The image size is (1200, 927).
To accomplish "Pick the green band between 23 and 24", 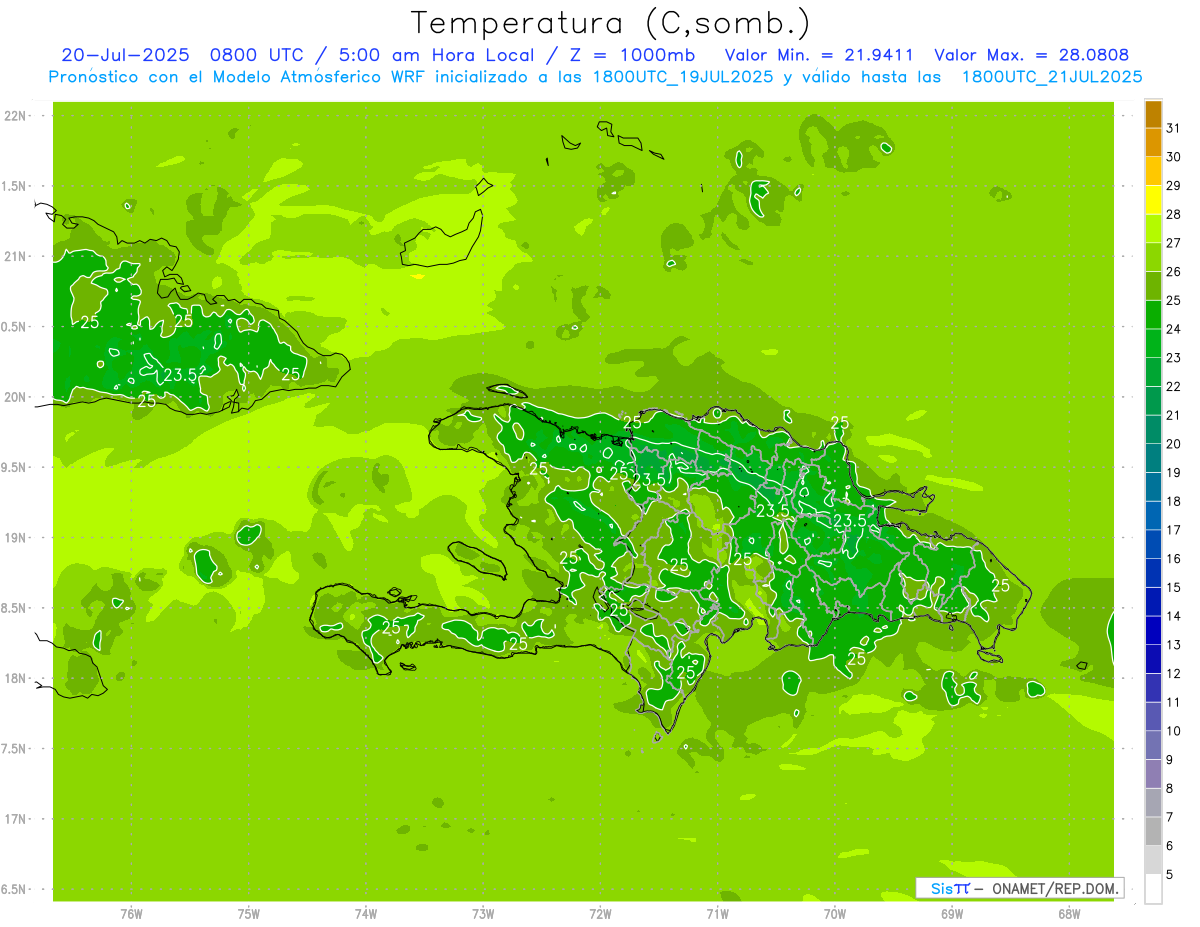I will click(x=1153, y=344).
